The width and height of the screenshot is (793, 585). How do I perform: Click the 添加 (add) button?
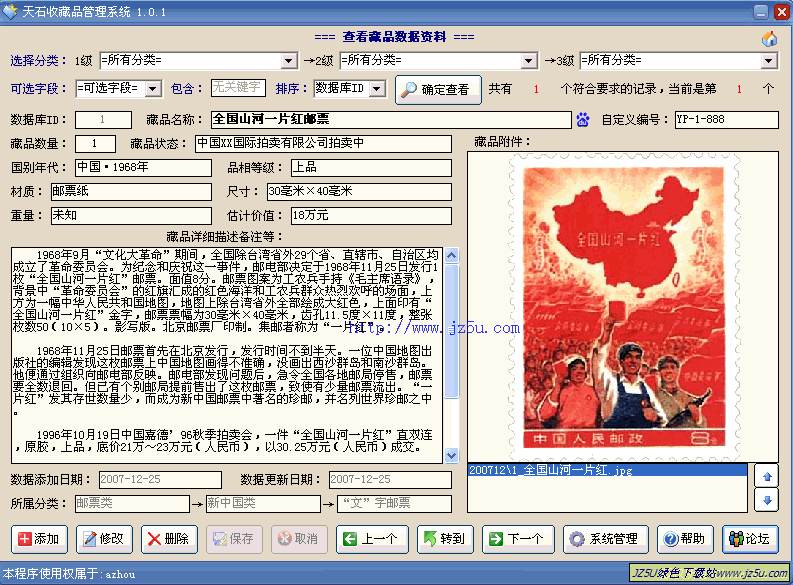39,539
